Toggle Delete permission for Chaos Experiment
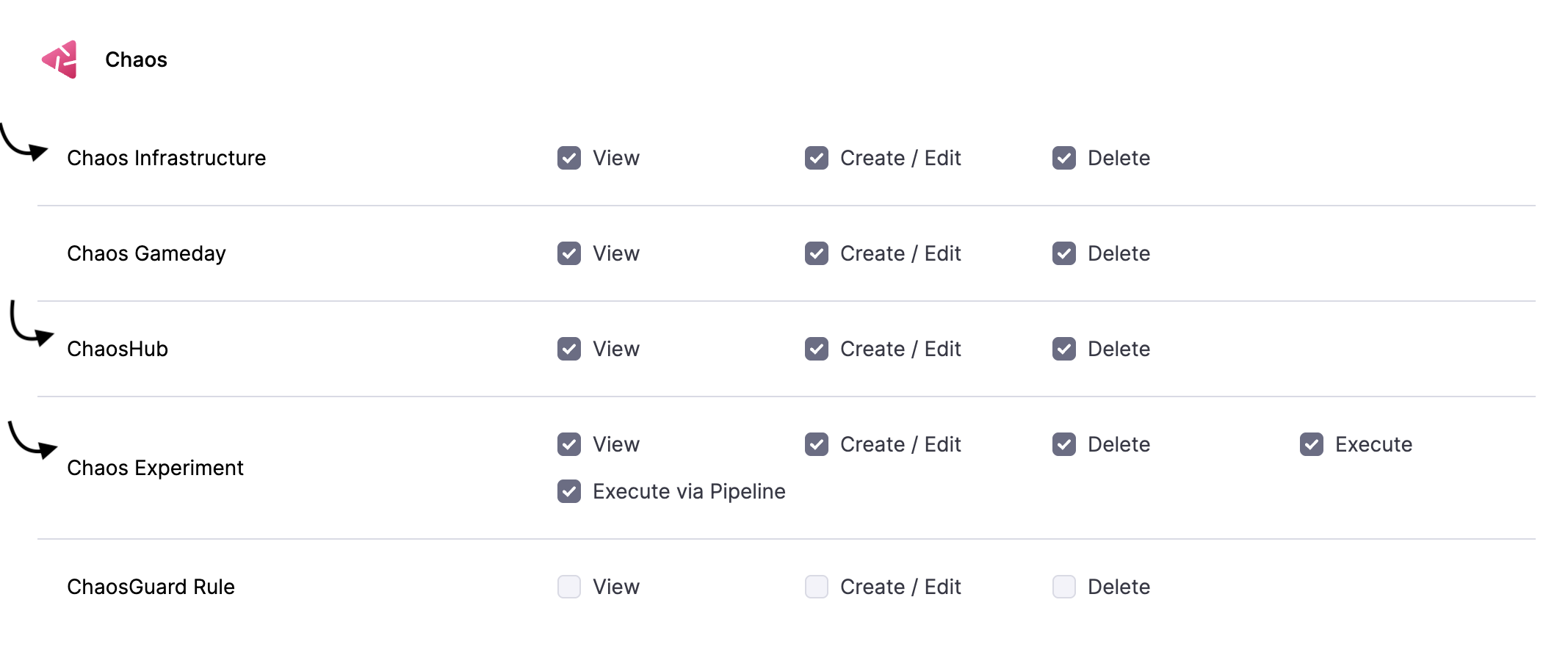The width and height of the screenshot is (1568, 666). click(x=1064, y=444)
